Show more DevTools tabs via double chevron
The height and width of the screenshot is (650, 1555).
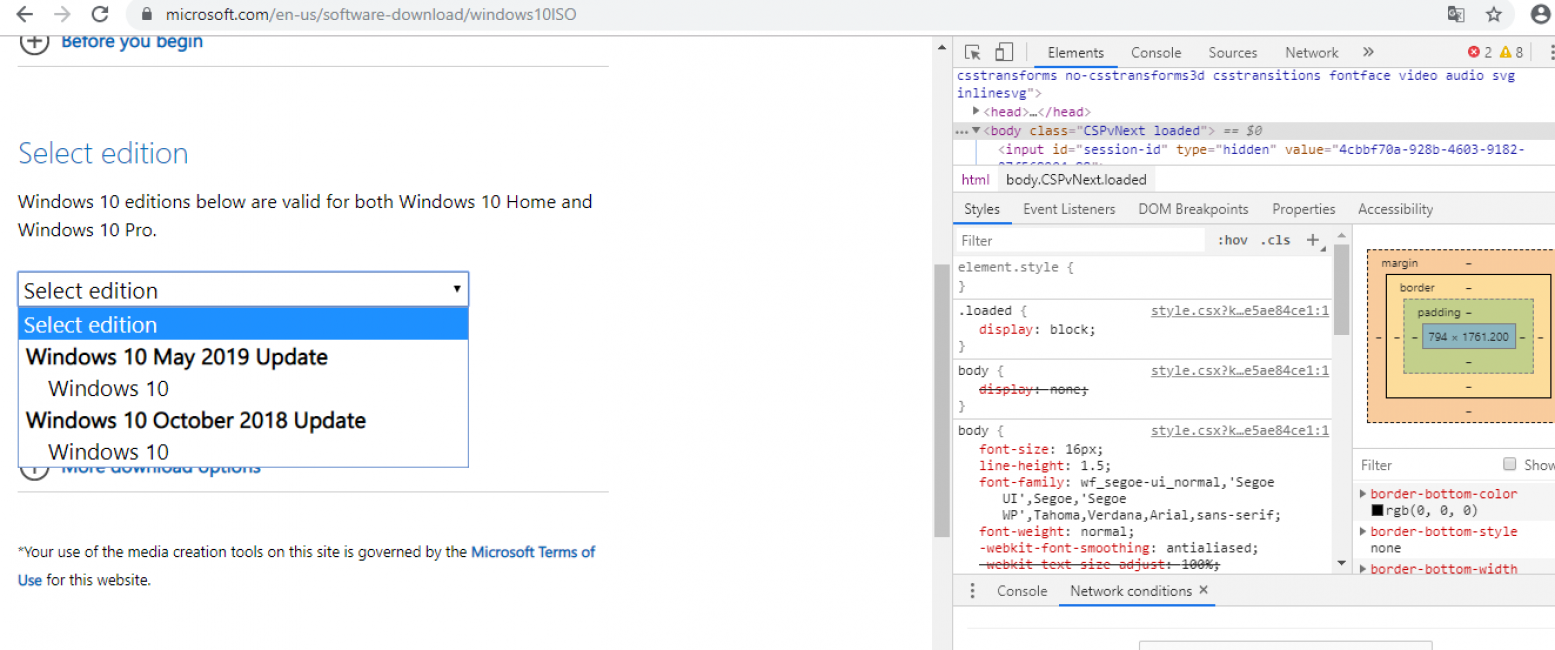[1368, 53]
